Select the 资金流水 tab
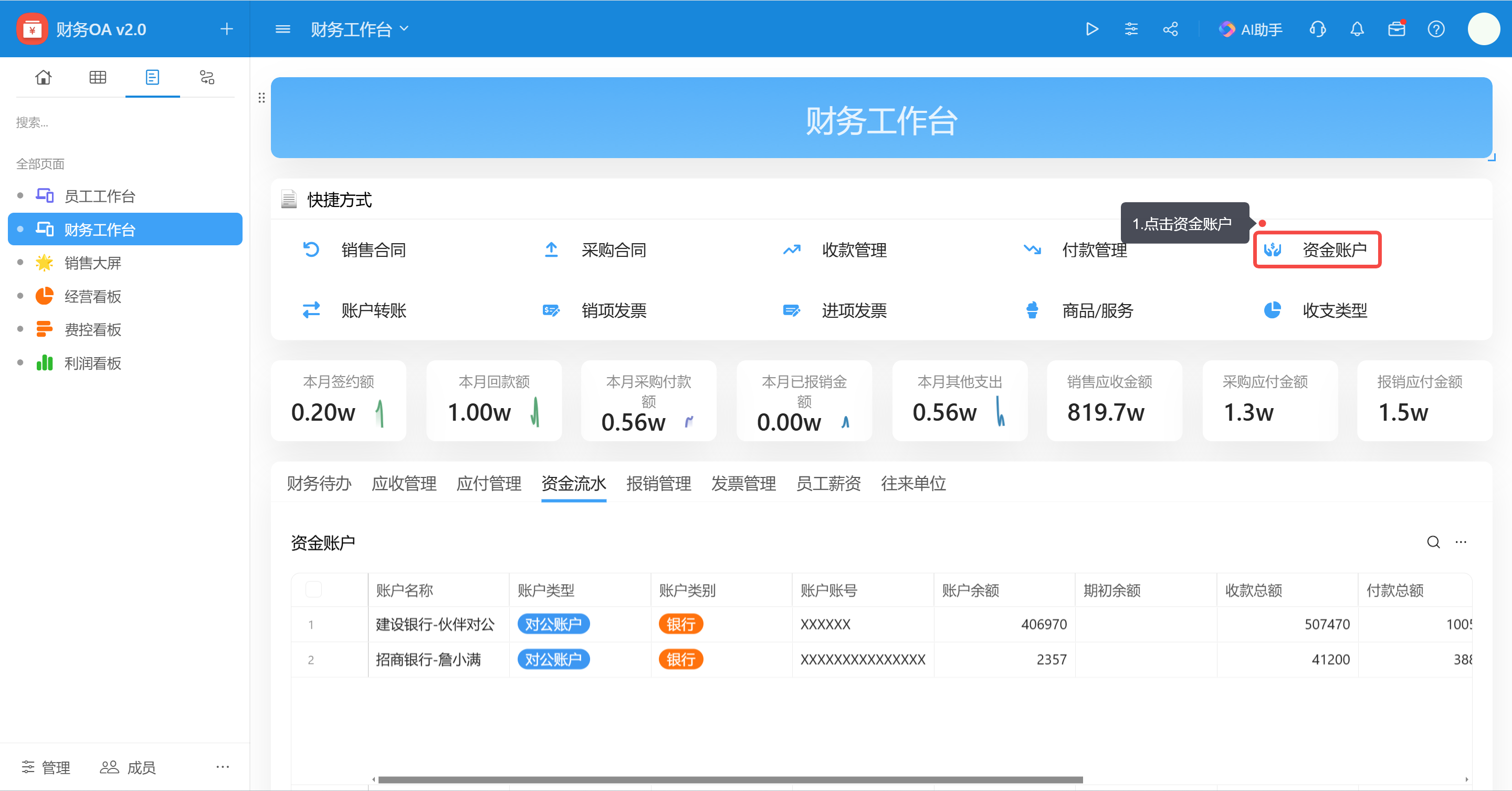 (x=573, y=483)
